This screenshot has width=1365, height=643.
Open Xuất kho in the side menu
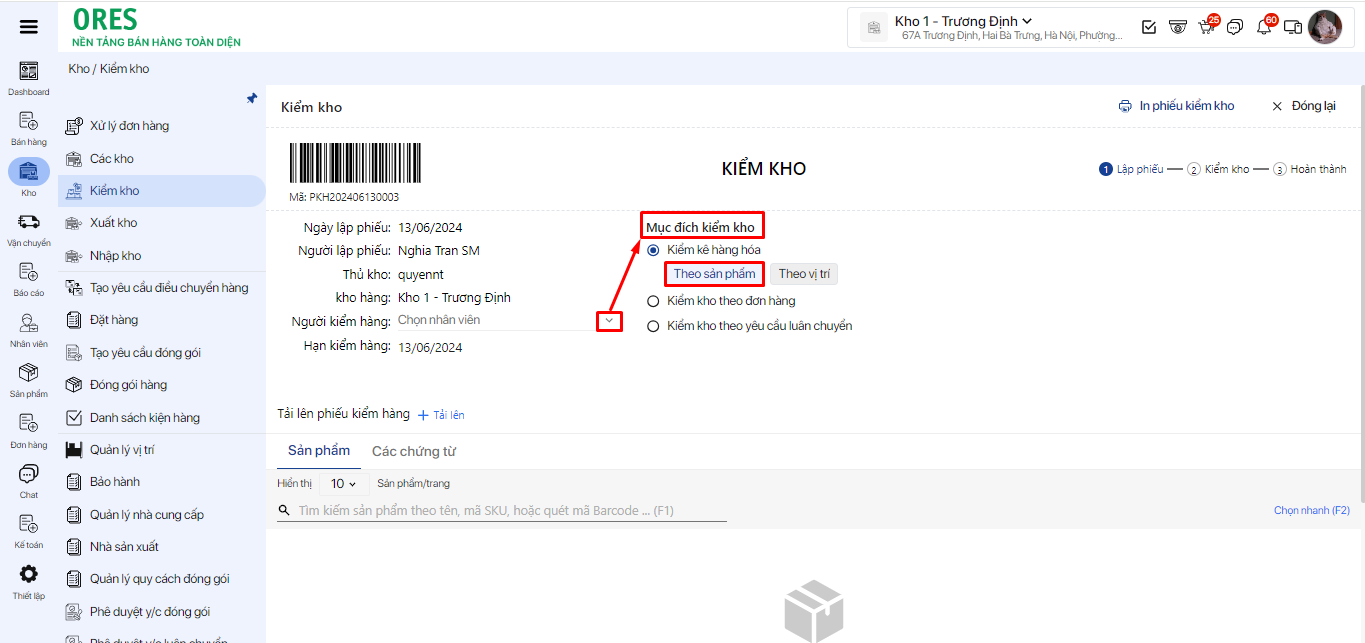(x=114, y=223)
